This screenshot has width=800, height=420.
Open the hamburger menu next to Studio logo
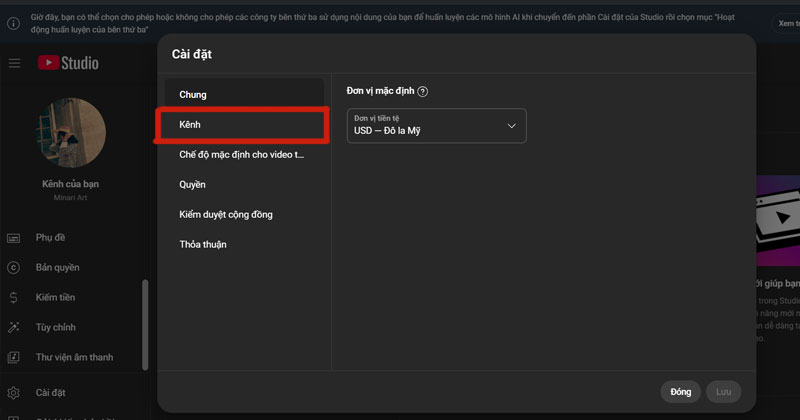[x=14, y=63]
